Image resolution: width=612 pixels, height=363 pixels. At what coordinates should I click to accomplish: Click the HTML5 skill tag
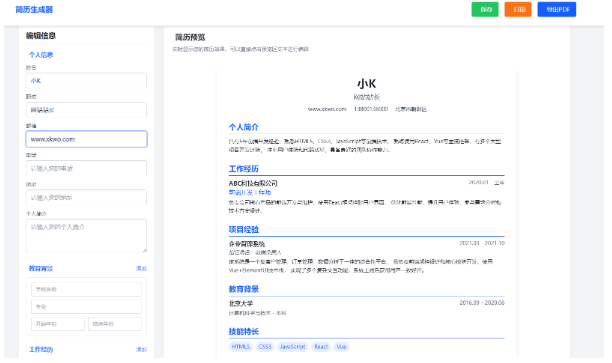point(240,347)
